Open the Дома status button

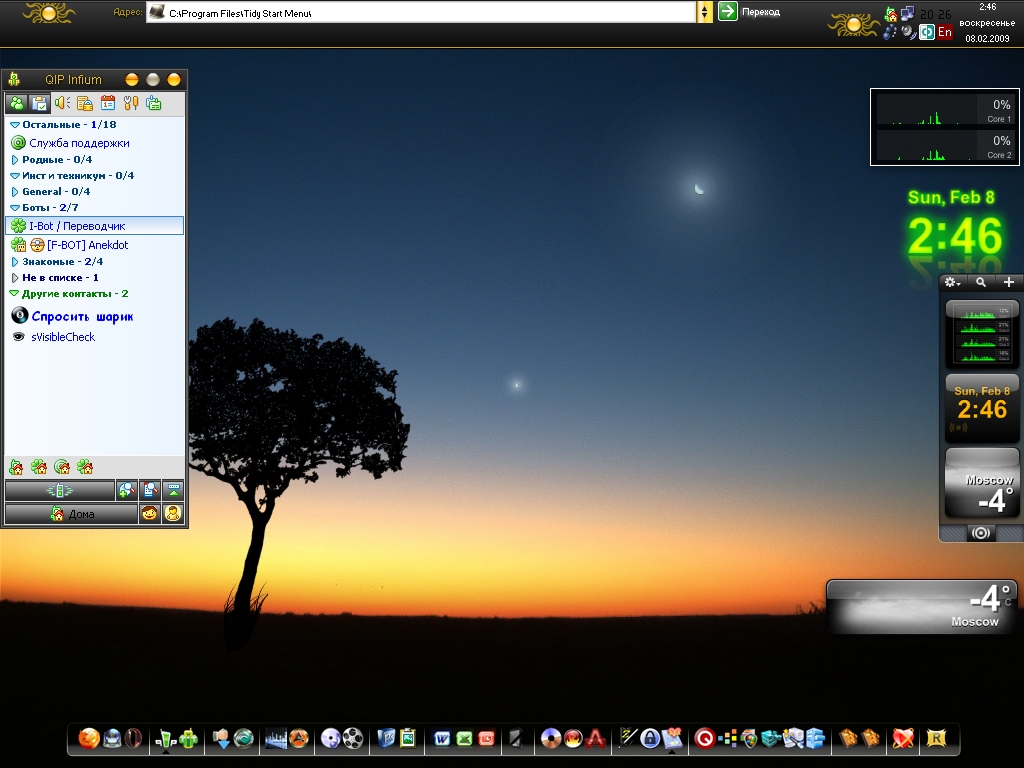click(71, 514)
